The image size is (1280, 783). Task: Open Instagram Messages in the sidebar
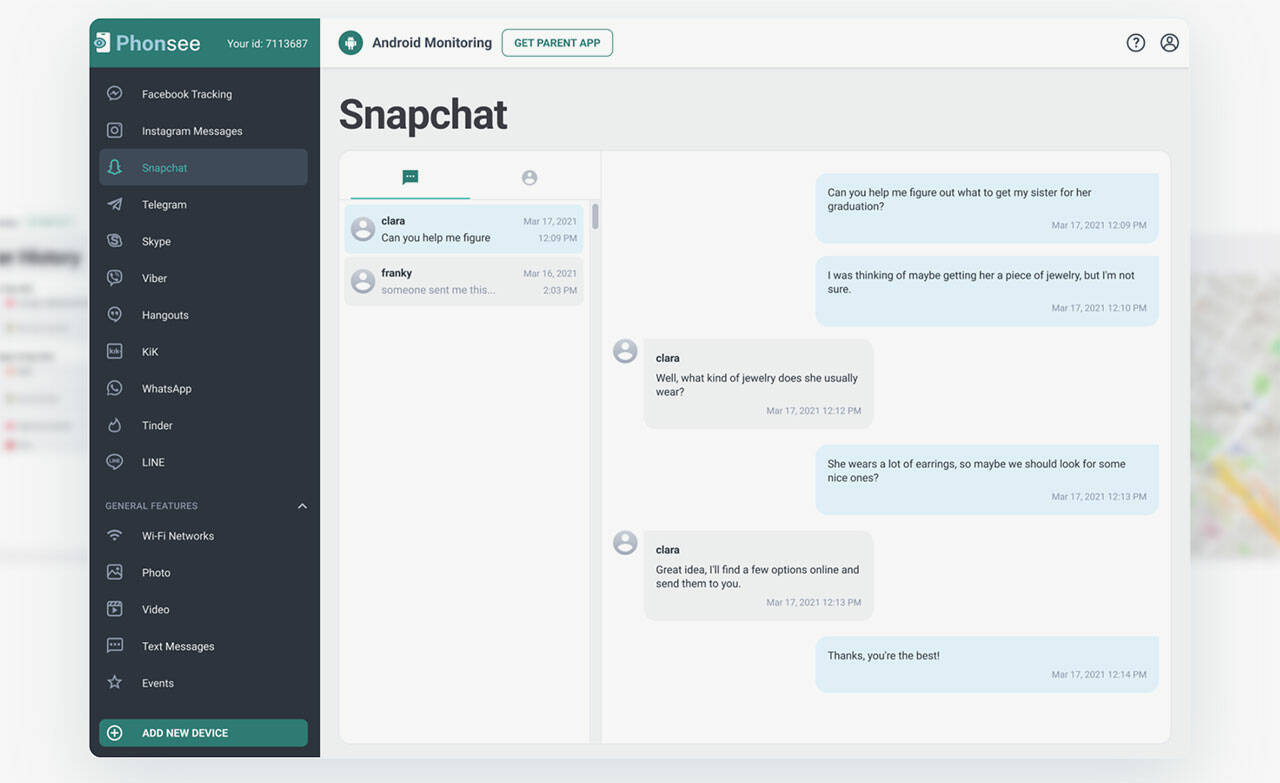coord(192,131)
